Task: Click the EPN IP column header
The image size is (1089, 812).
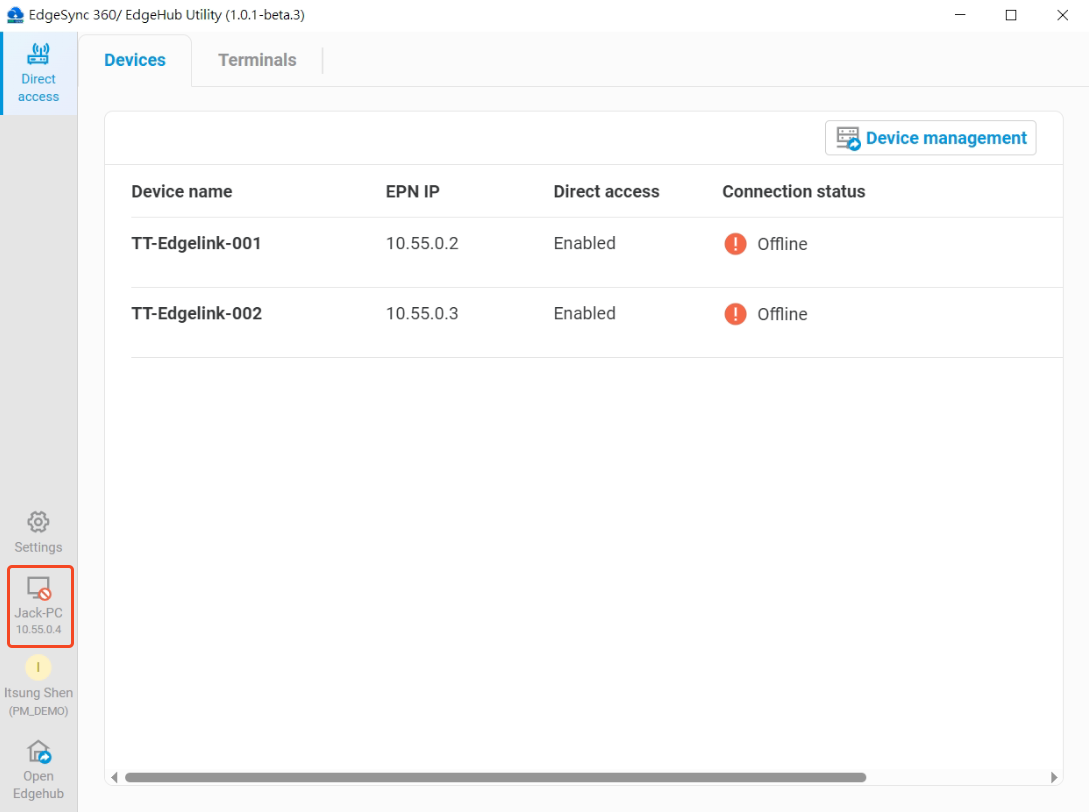Action: point(413,191)
